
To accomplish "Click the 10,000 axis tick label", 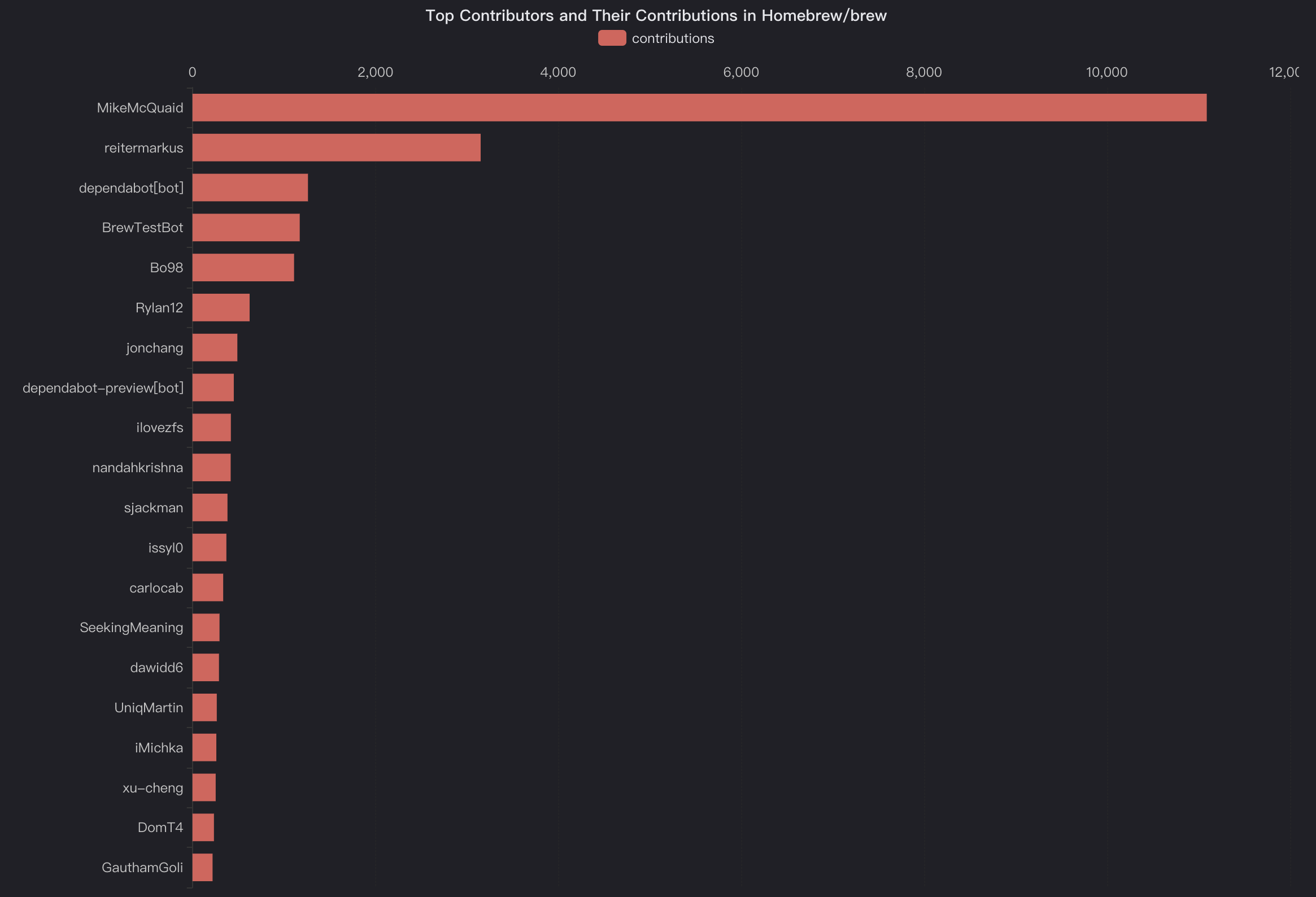I will (1106, 72).
